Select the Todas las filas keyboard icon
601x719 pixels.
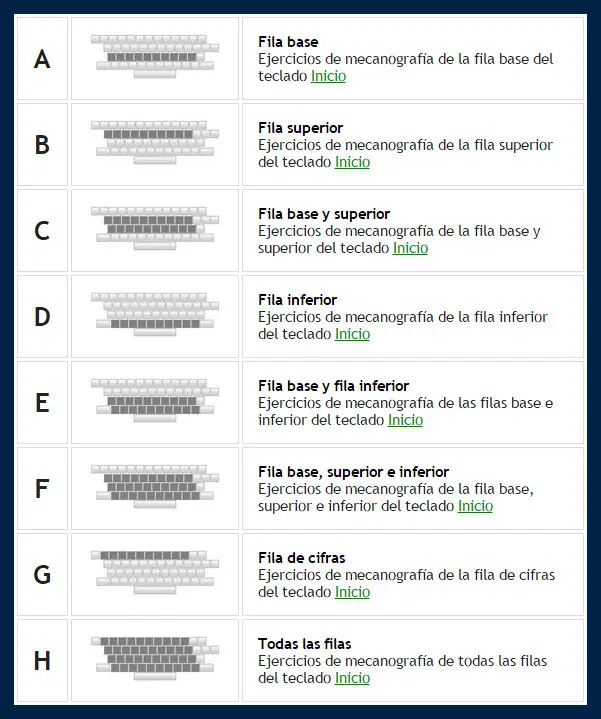pos(154,660)
